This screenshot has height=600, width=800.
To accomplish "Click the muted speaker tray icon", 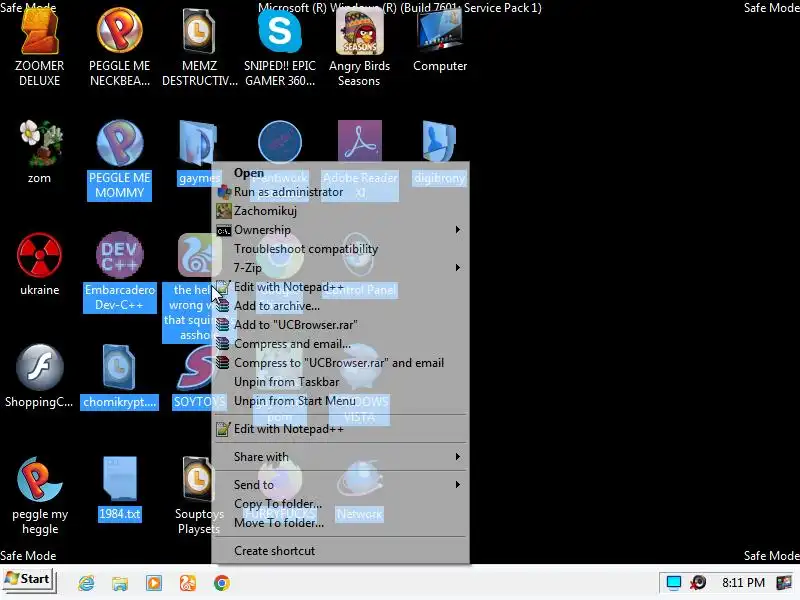I will pos(698,582).
